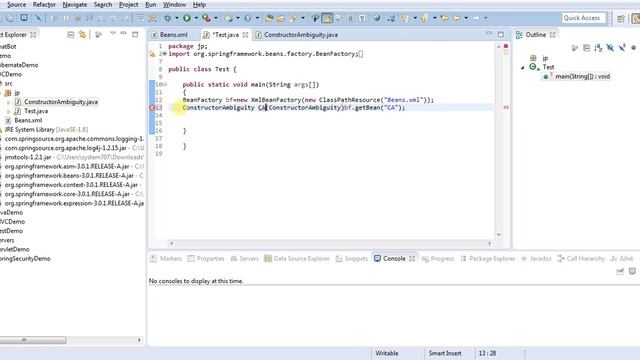Viewport: 640px width, 360px height.
Task: Minimize the Project Explorer panel
Action: 123,33
